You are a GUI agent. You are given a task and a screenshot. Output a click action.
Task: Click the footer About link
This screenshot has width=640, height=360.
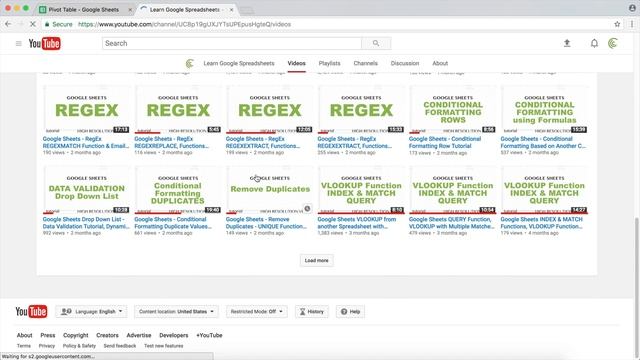(24, 335)
